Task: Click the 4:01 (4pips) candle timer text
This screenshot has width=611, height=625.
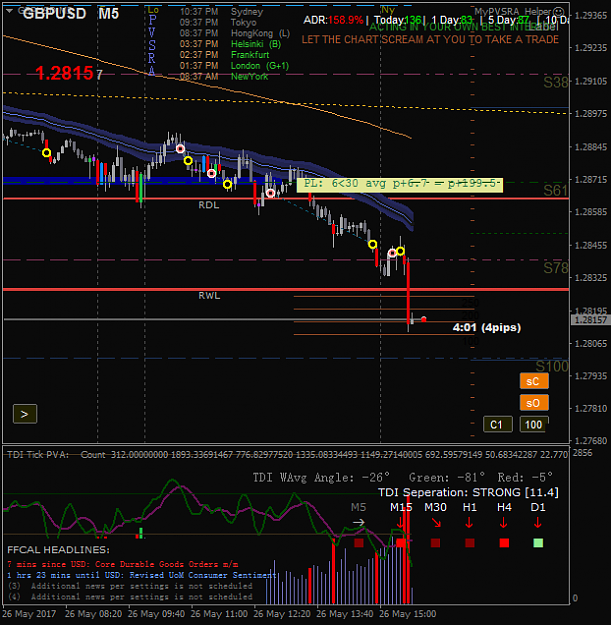Action: pos(487,328)
